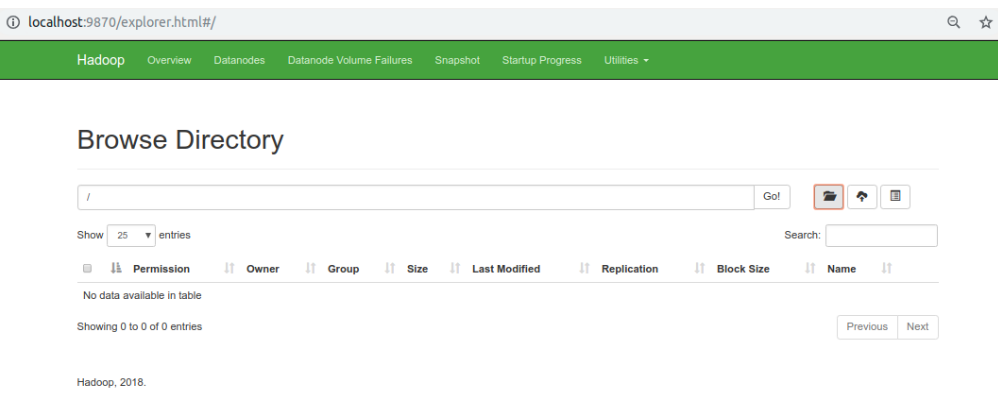
Task: Click the browser address bar URL
Action: pos(122,22)
